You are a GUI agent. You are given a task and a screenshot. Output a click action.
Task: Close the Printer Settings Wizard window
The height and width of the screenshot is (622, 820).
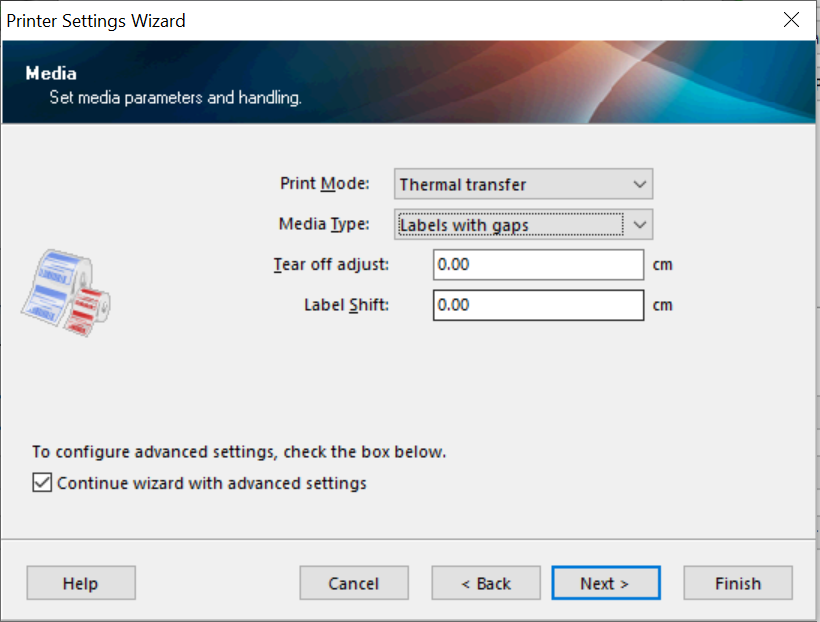tap(791, 20)
